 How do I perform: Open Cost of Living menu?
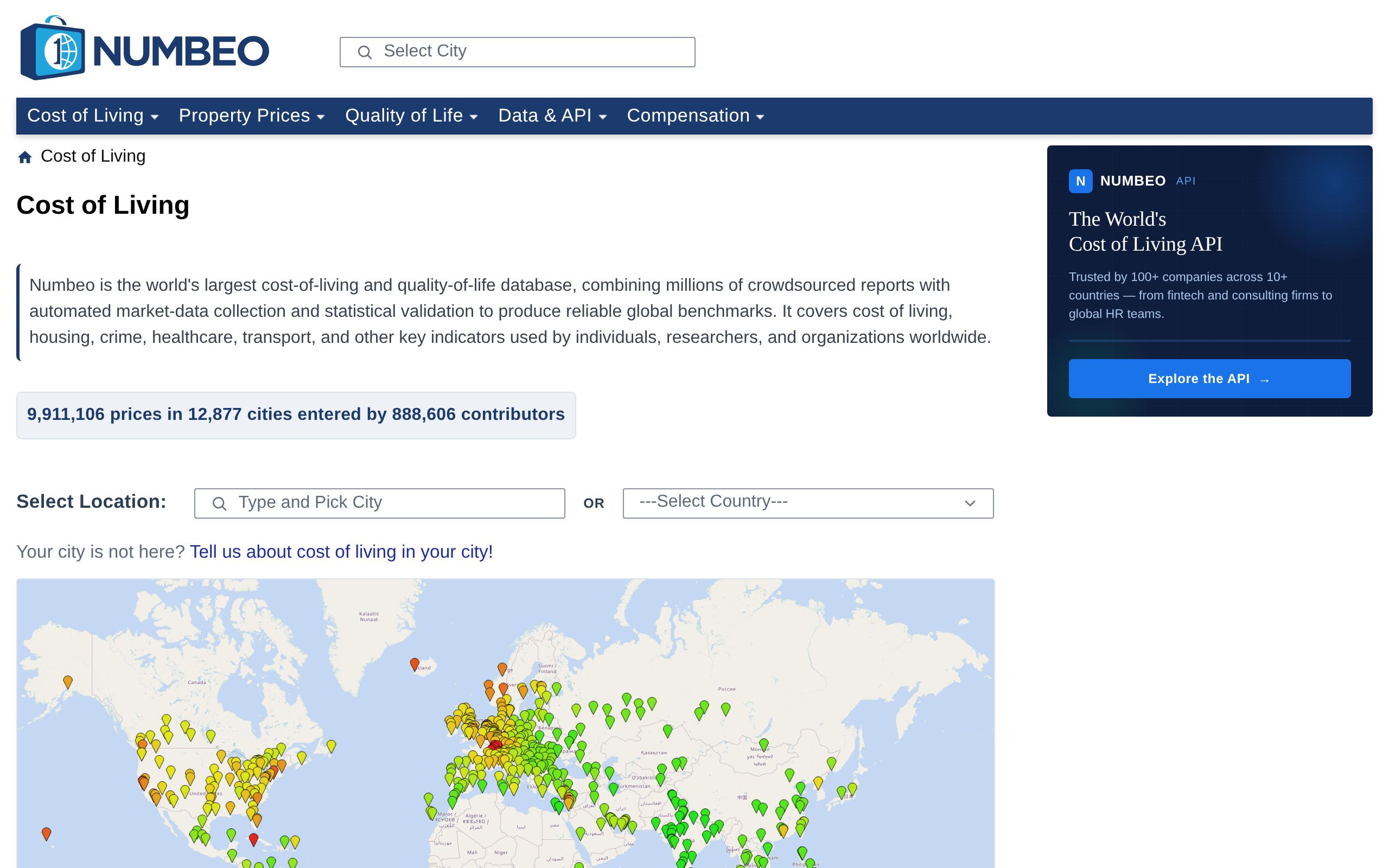[93, 116]
